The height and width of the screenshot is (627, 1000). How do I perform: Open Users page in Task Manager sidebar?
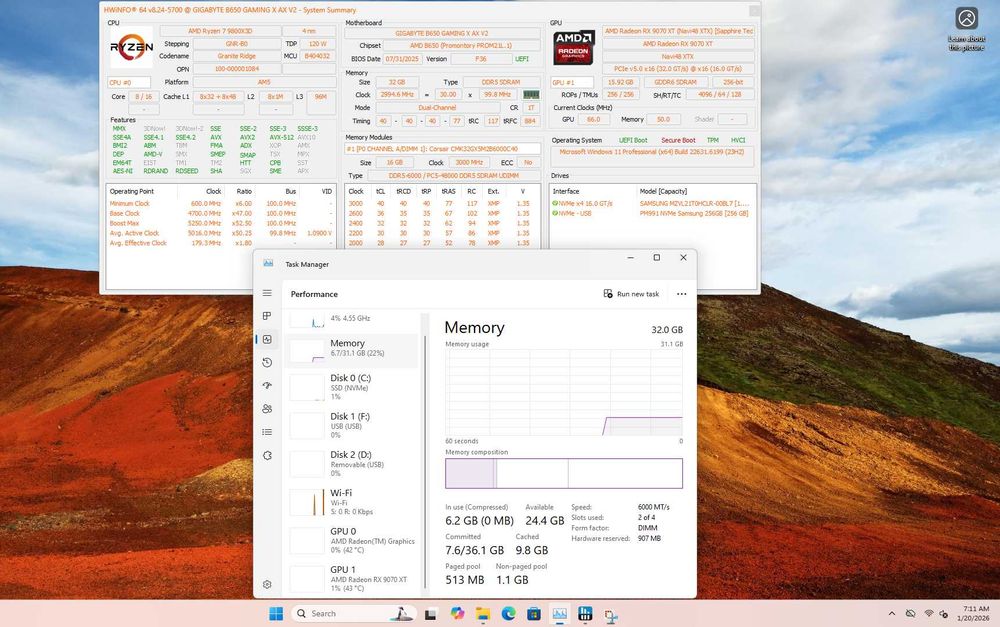tap(267, 408)
